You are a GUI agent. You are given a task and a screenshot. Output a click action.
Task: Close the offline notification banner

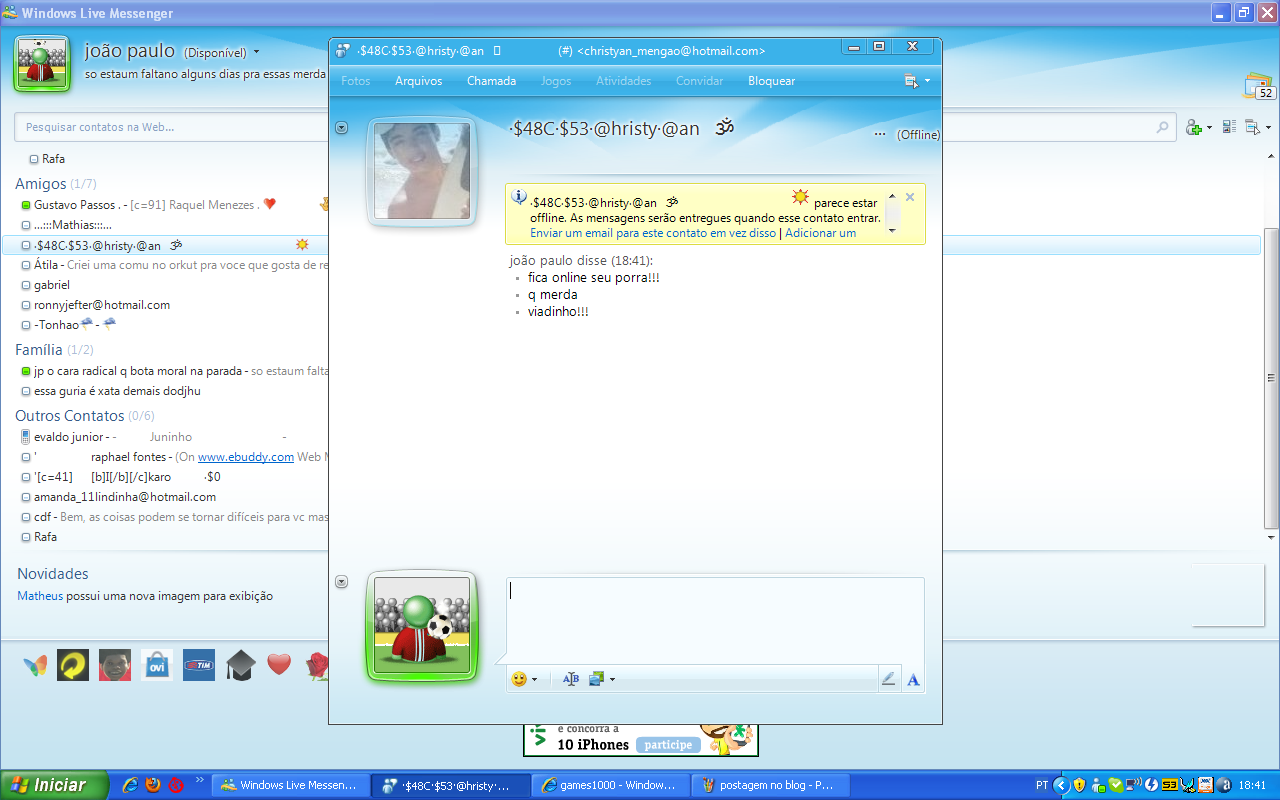coord(910,197)
